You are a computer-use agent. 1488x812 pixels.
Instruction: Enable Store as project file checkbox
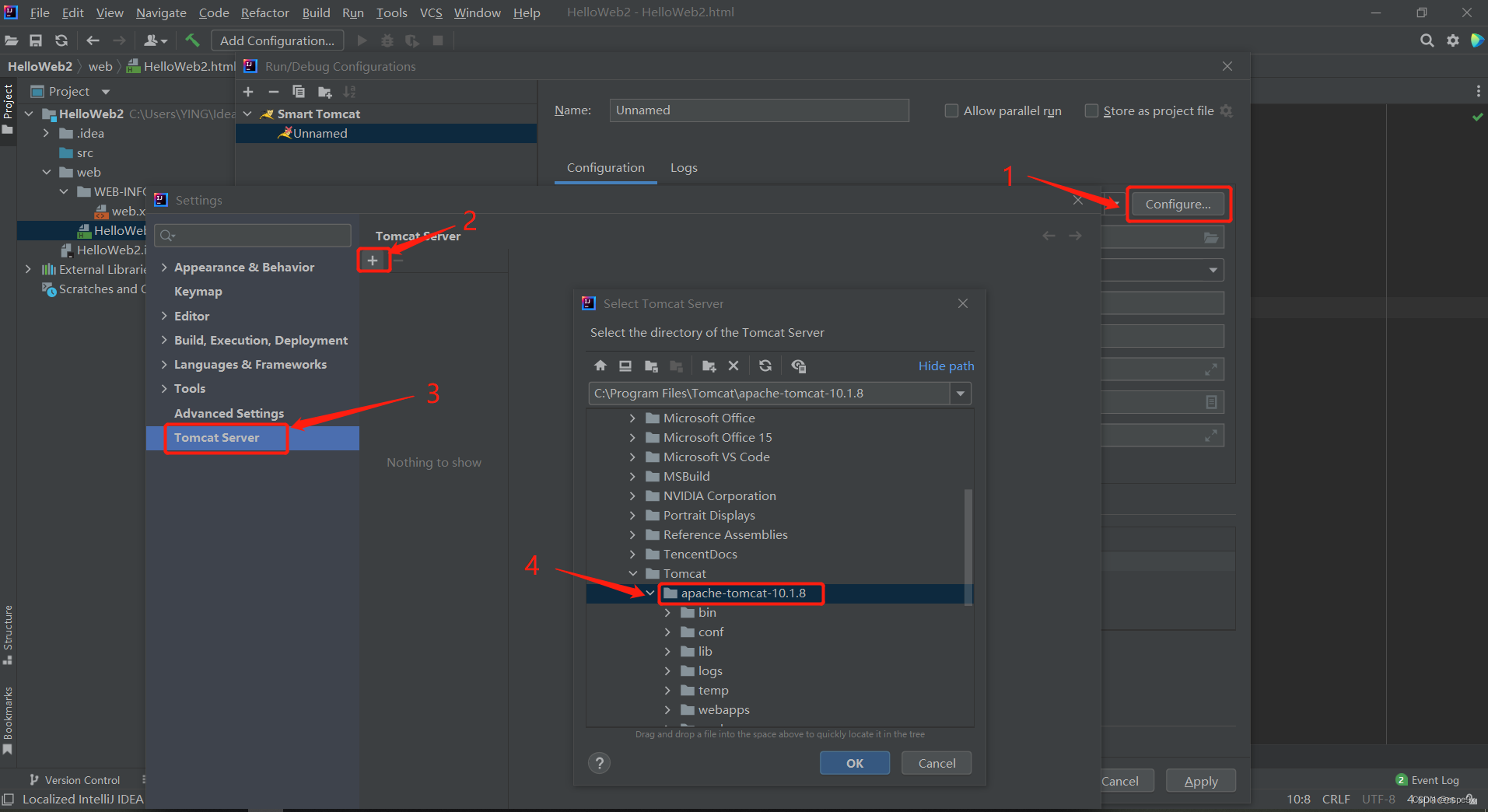(1091, 110)
